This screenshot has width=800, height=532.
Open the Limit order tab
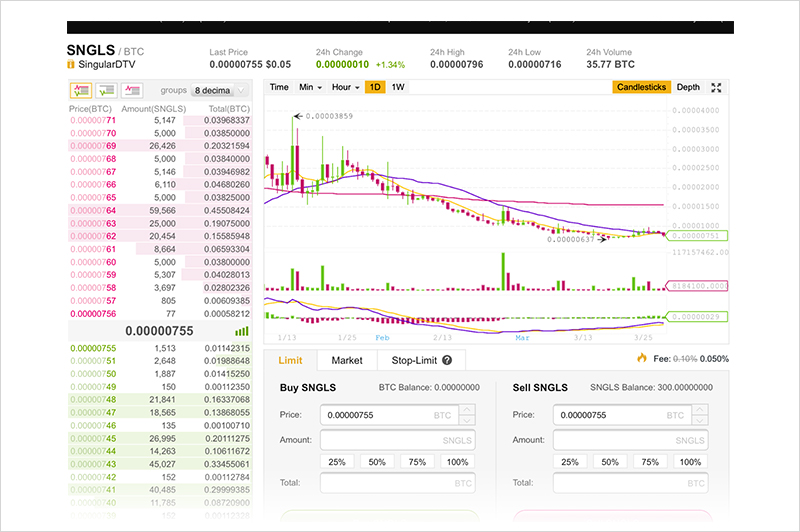(290, 360)
